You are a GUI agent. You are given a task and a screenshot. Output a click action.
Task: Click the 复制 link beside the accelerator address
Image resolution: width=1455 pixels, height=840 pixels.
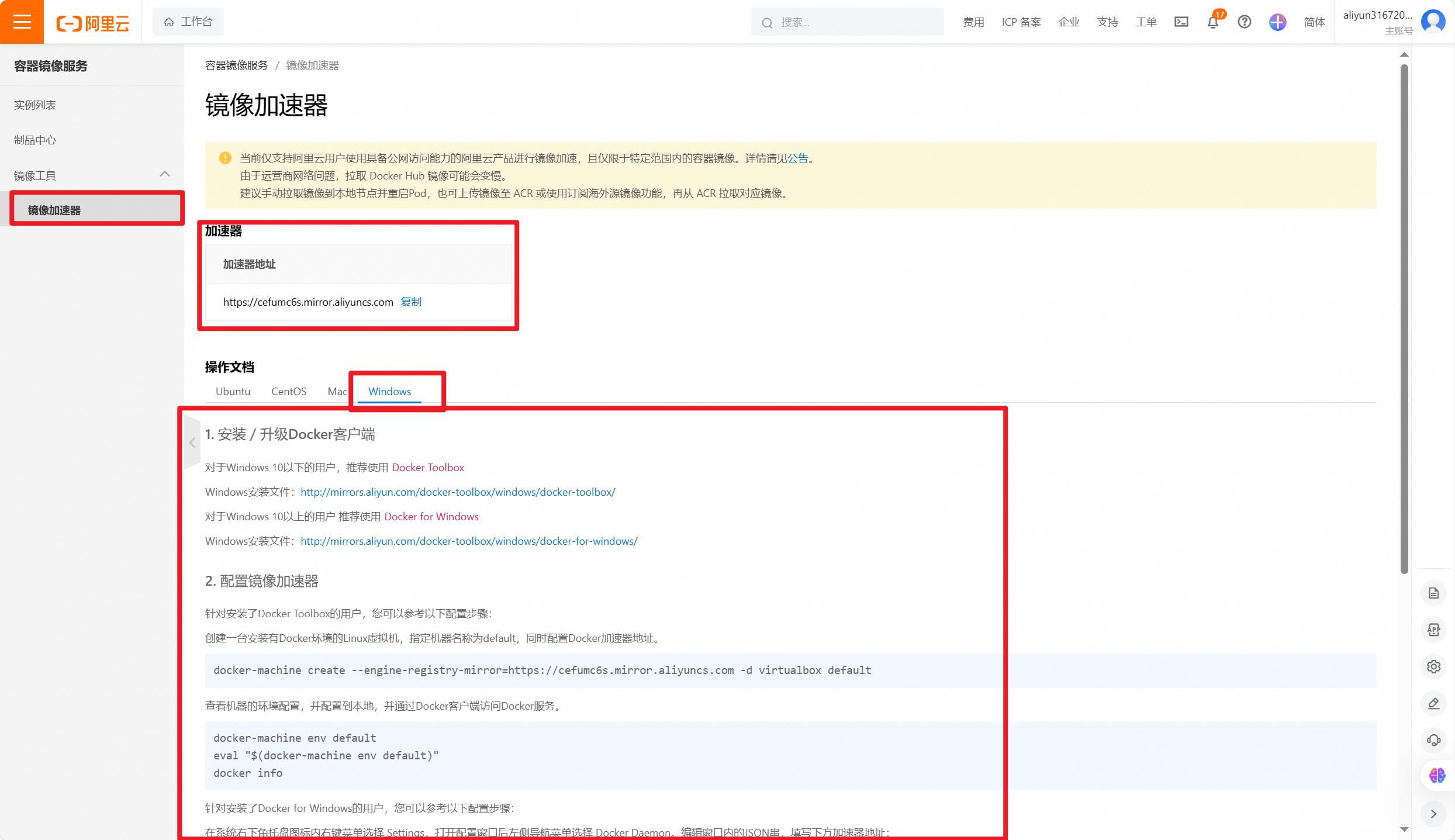click(x=410, y=302)
